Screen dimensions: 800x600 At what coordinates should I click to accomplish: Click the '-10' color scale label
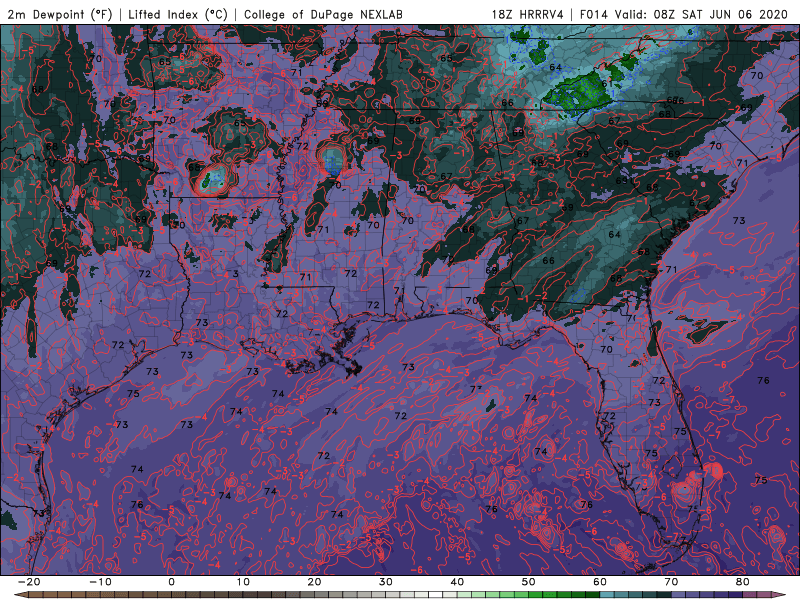(x=100, y=582)
